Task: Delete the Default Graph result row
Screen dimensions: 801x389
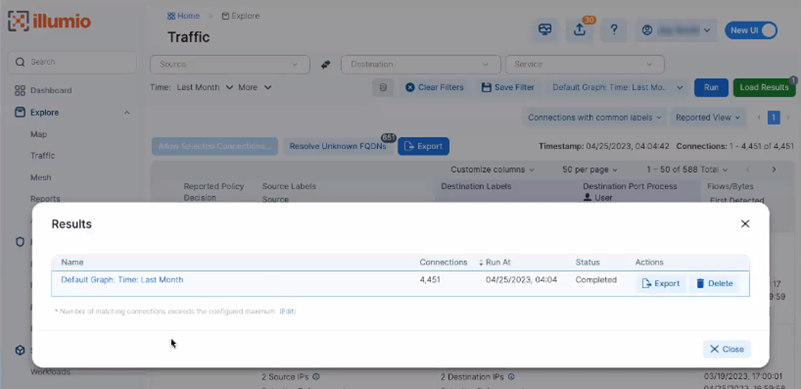Action: click(x=714, y=283)
